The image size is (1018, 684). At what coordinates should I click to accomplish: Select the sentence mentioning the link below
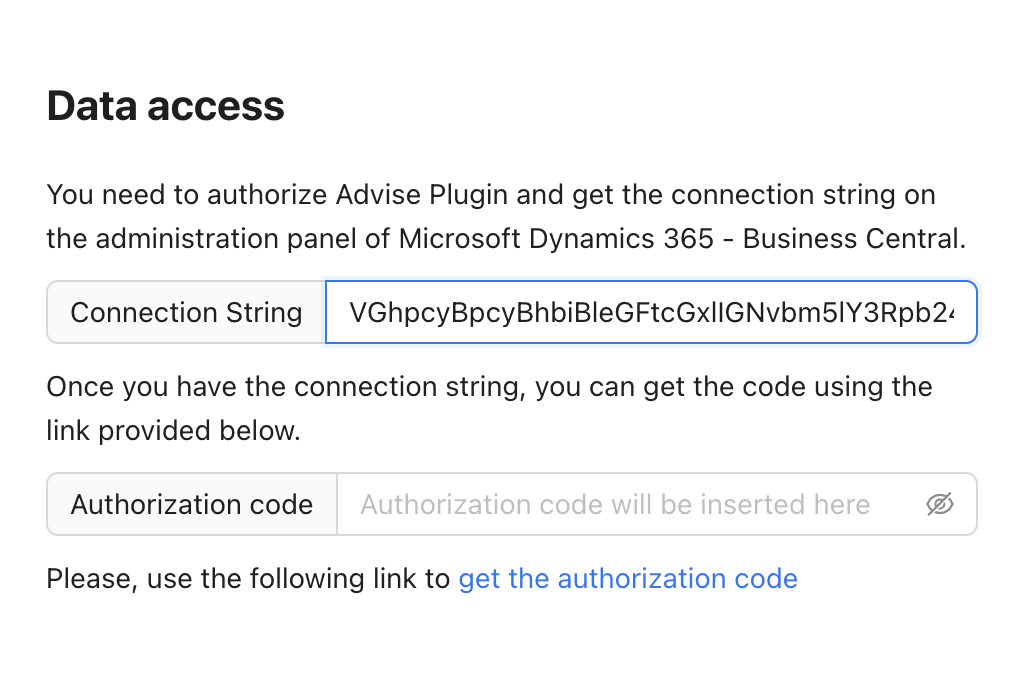(x=489, y=408)
